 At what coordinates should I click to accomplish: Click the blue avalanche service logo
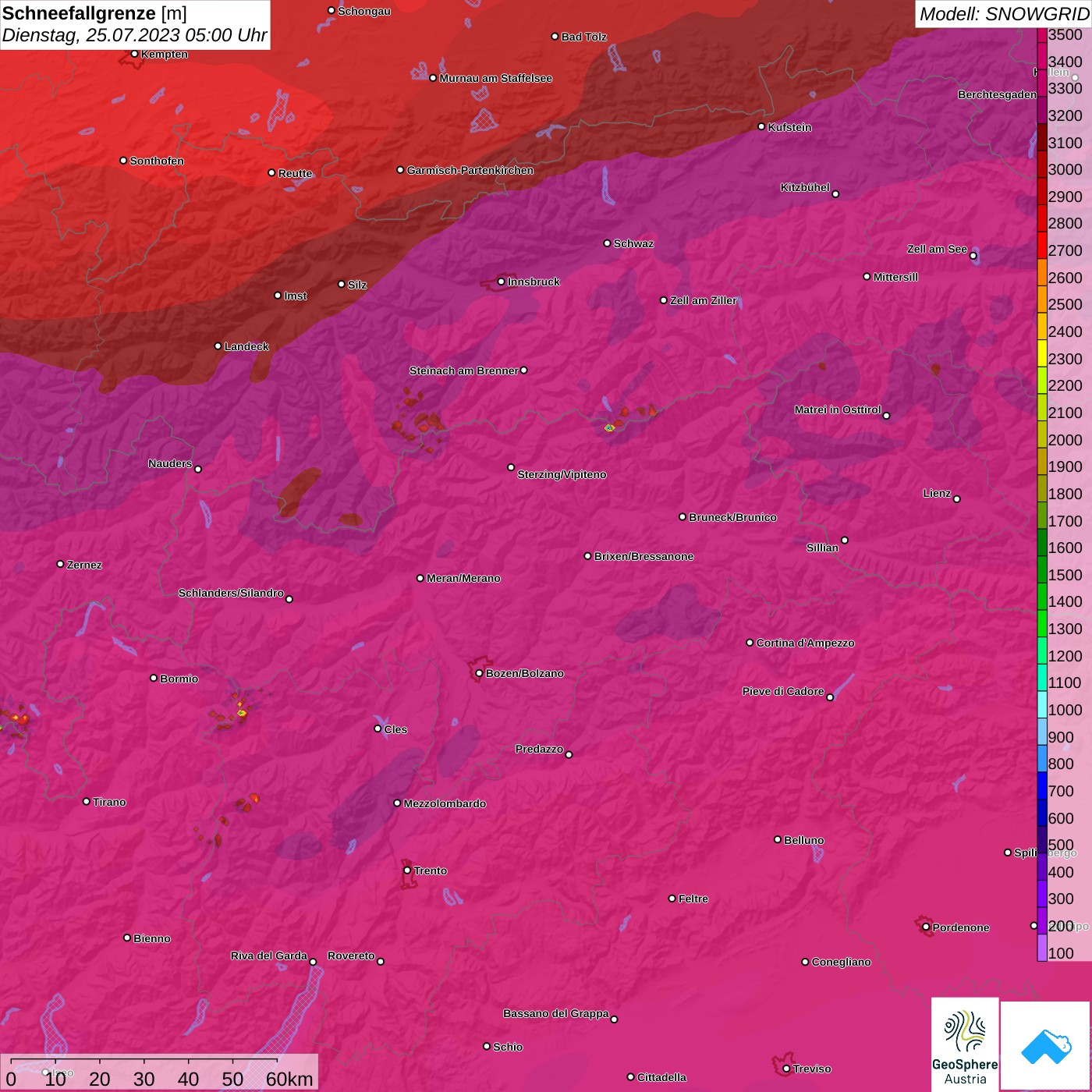1046,1046
